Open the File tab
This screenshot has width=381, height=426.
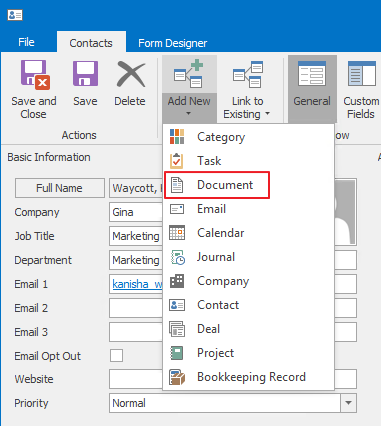(26, 42)
